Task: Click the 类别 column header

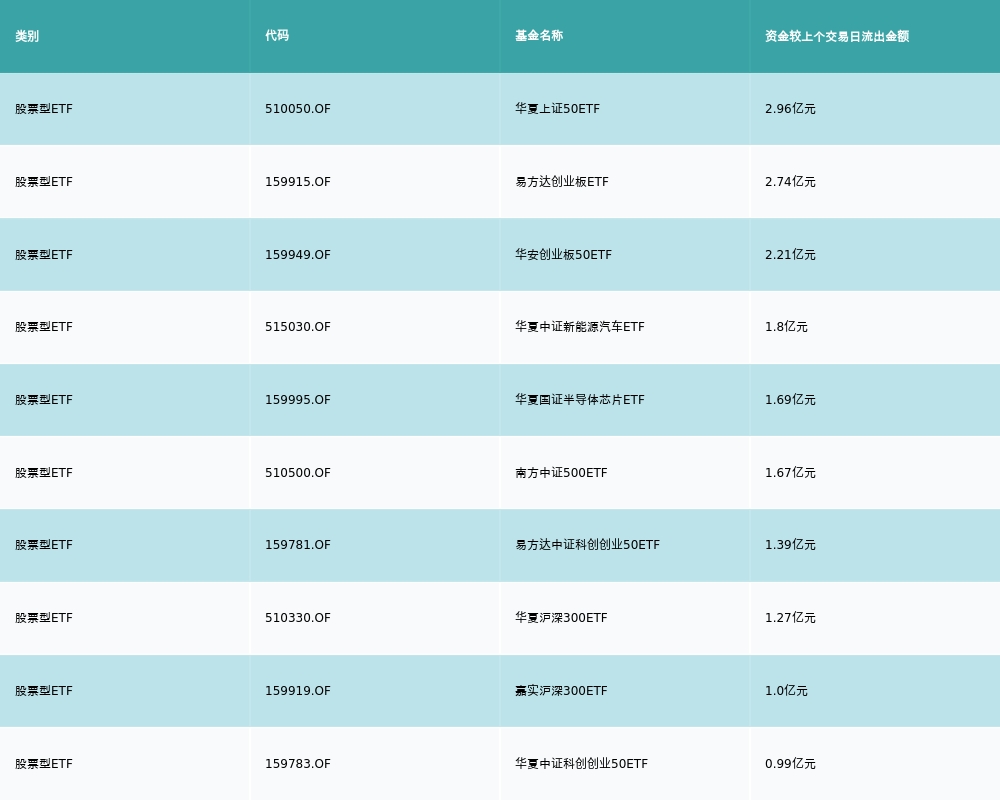Action: [27, 36]
